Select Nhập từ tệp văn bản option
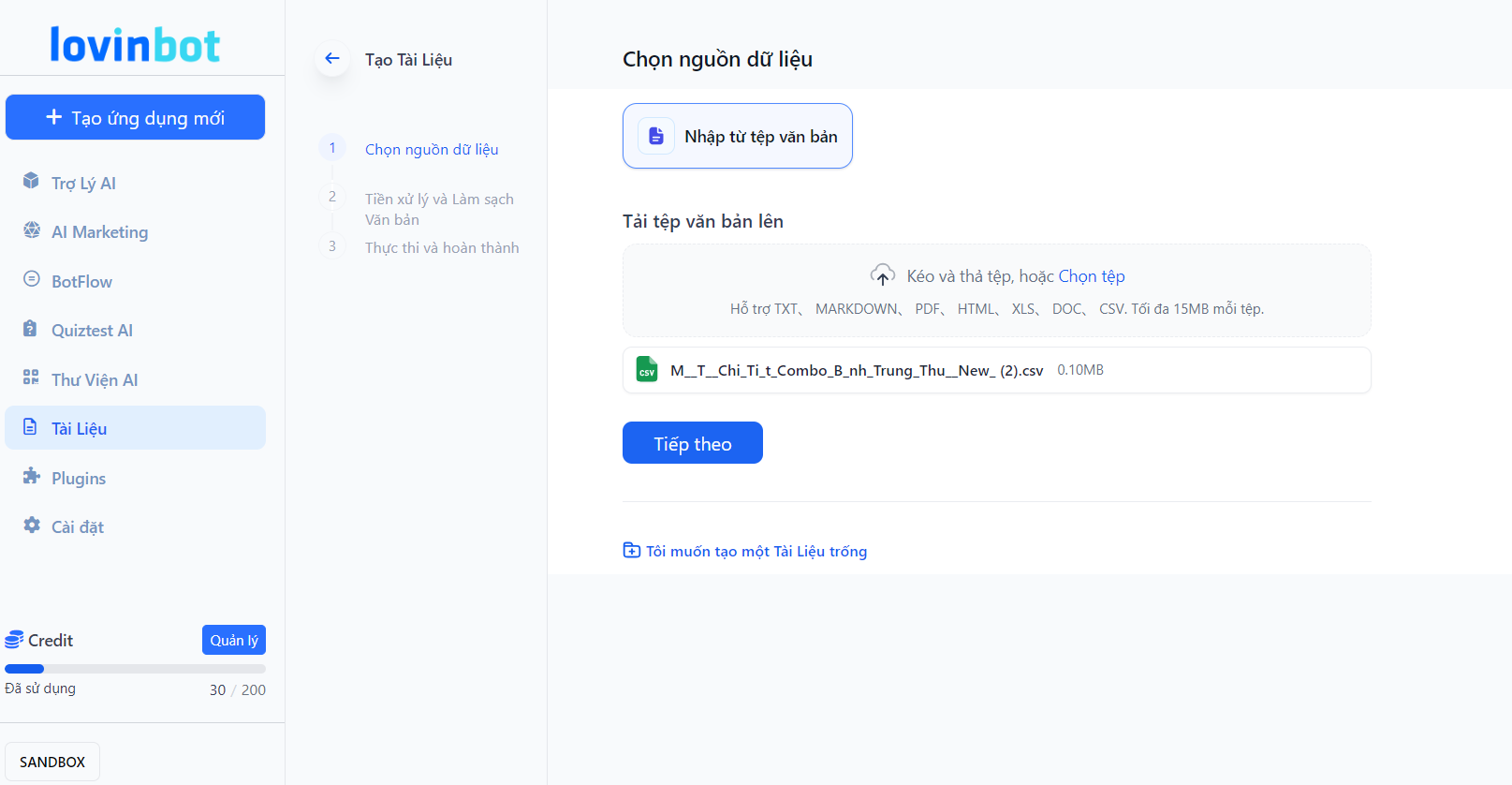This screenshot has height=785, width=1512. click(737, 136)
